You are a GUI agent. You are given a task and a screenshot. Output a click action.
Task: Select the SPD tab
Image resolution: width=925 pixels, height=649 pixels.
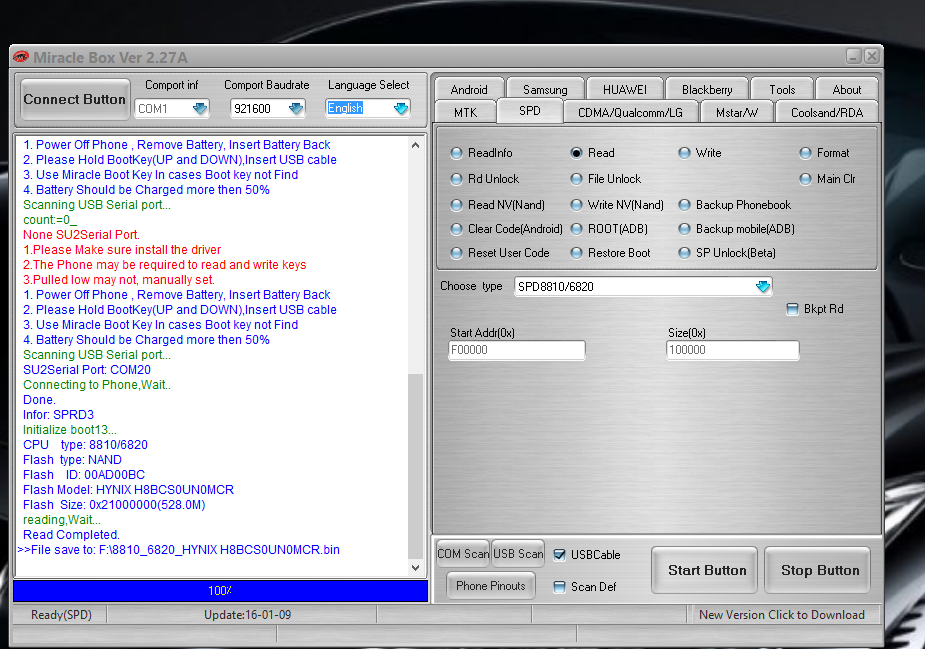click(530, 111)
